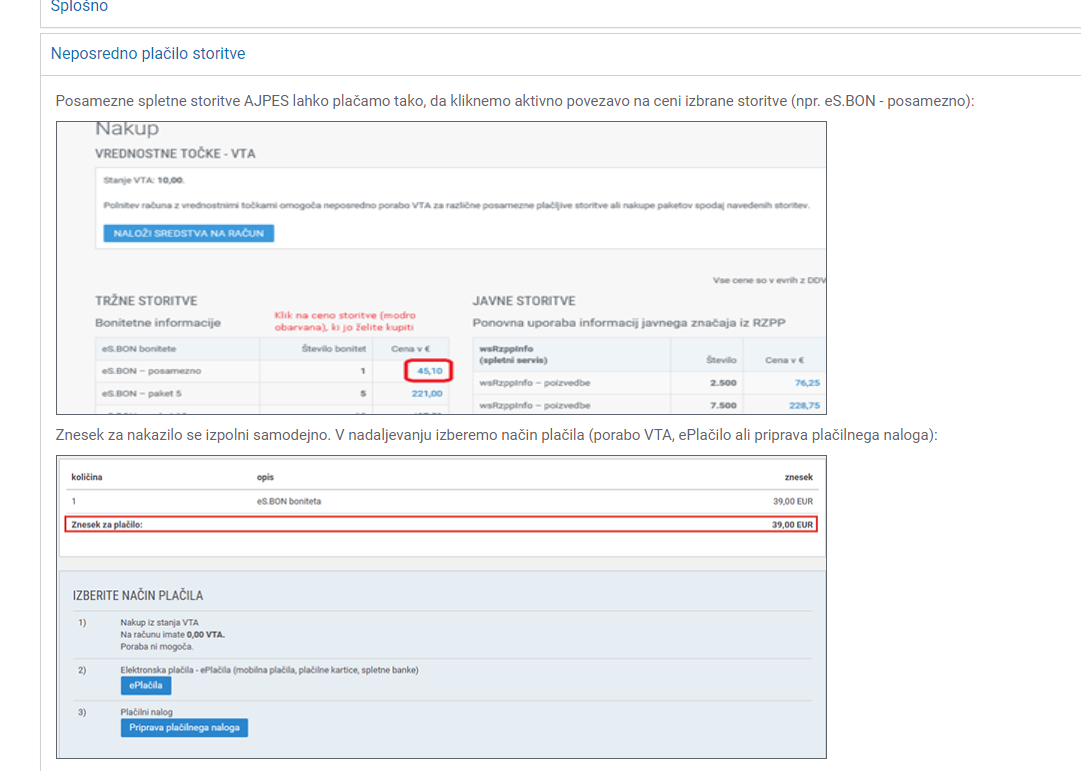Click the wsRzppInfo (spletni servis) column header
Screen dimensions: 1081x771
[x=513, y=354]
